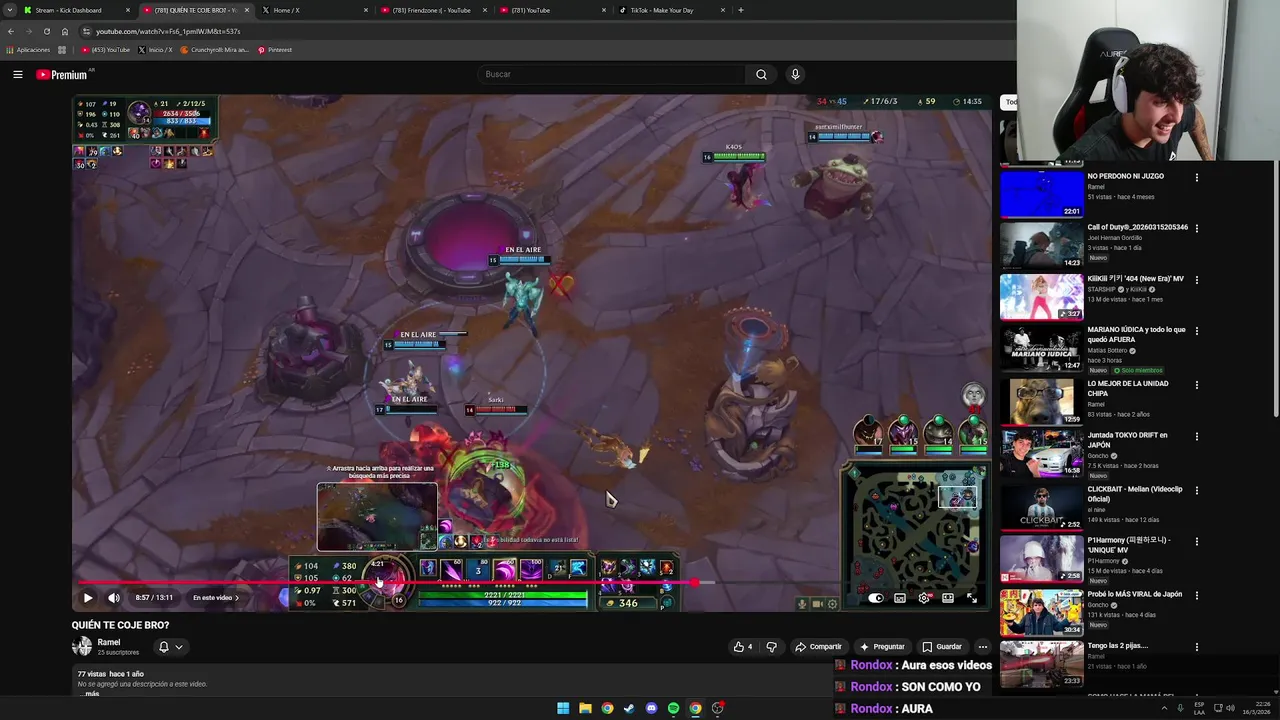The image size is (1280, 720).
Task: Click the browser forward arrow
Action: pos(28,31)
